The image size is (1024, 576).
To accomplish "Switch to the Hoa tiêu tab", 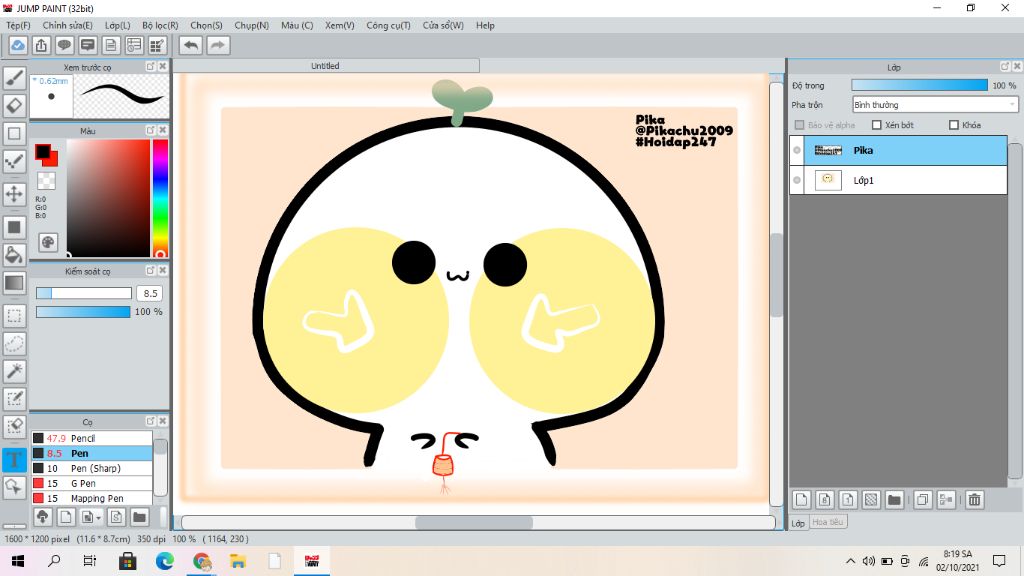I will (828, 522).
